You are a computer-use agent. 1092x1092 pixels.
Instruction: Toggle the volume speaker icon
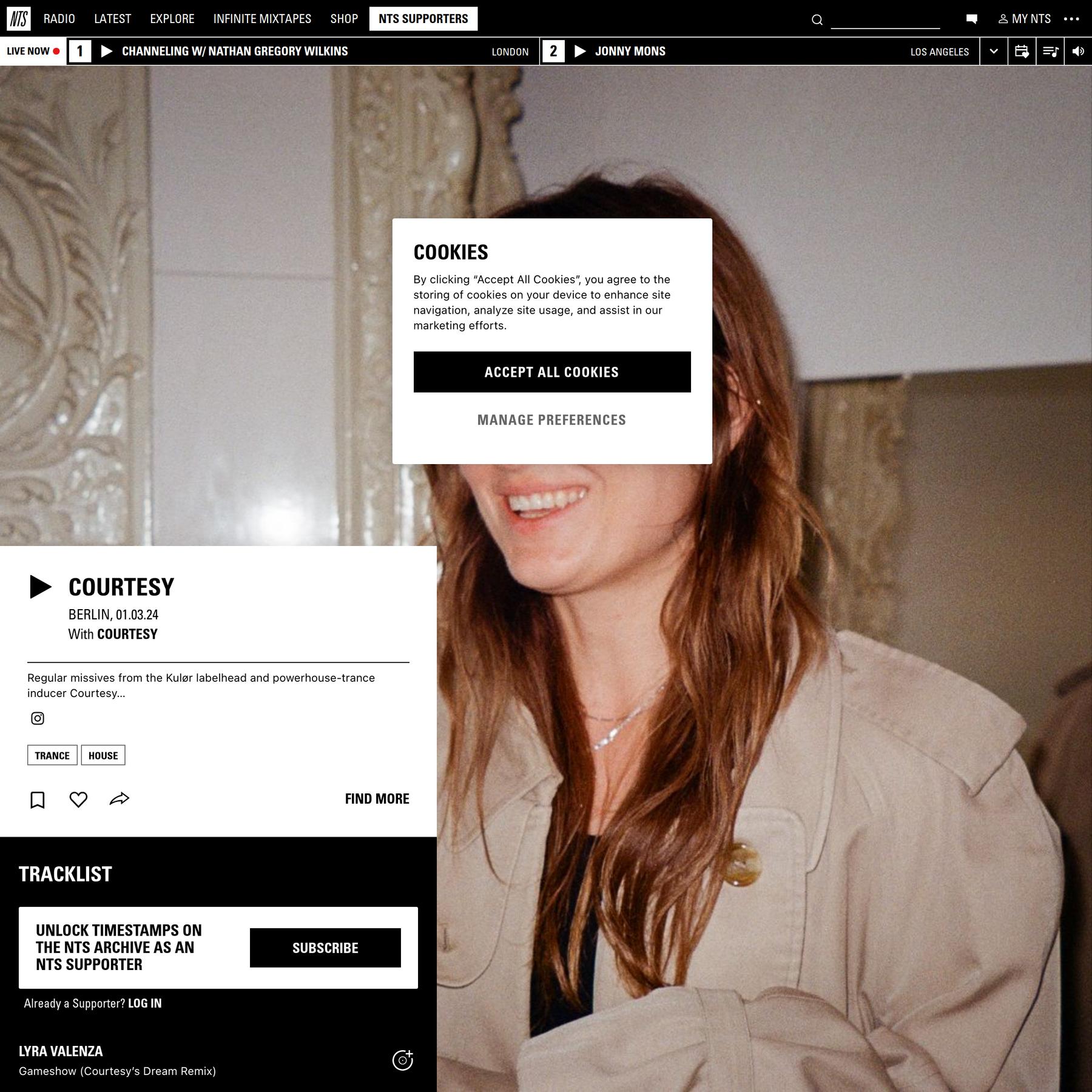click(x=1078, y=52)
